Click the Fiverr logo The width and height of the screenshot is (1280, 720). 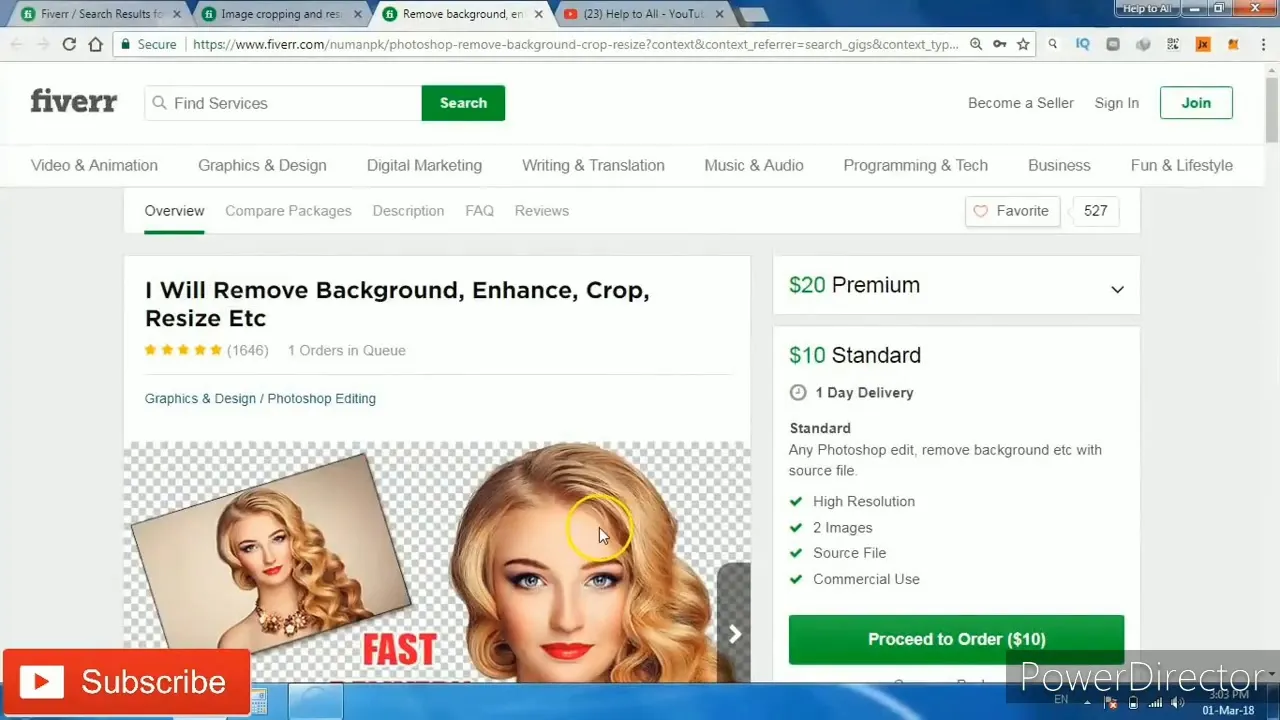[73, 101]
